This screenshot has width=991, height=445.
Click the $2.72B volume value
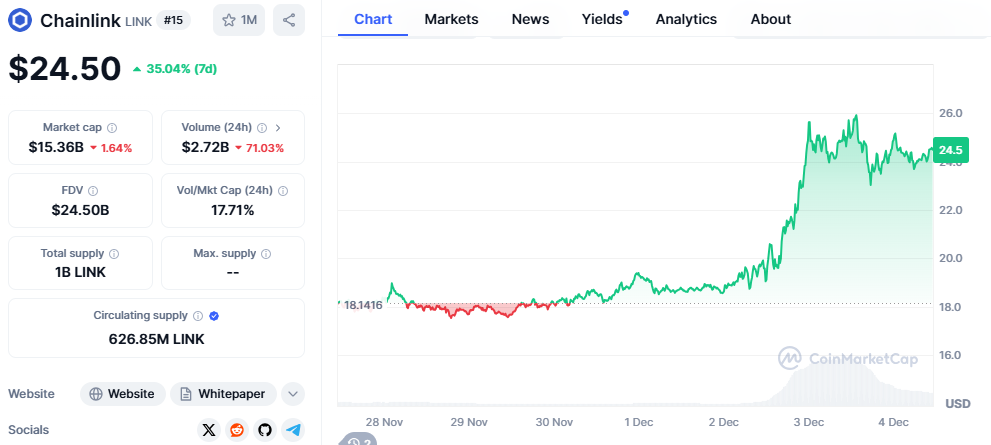pyautogui.click(x=205, y=148)
